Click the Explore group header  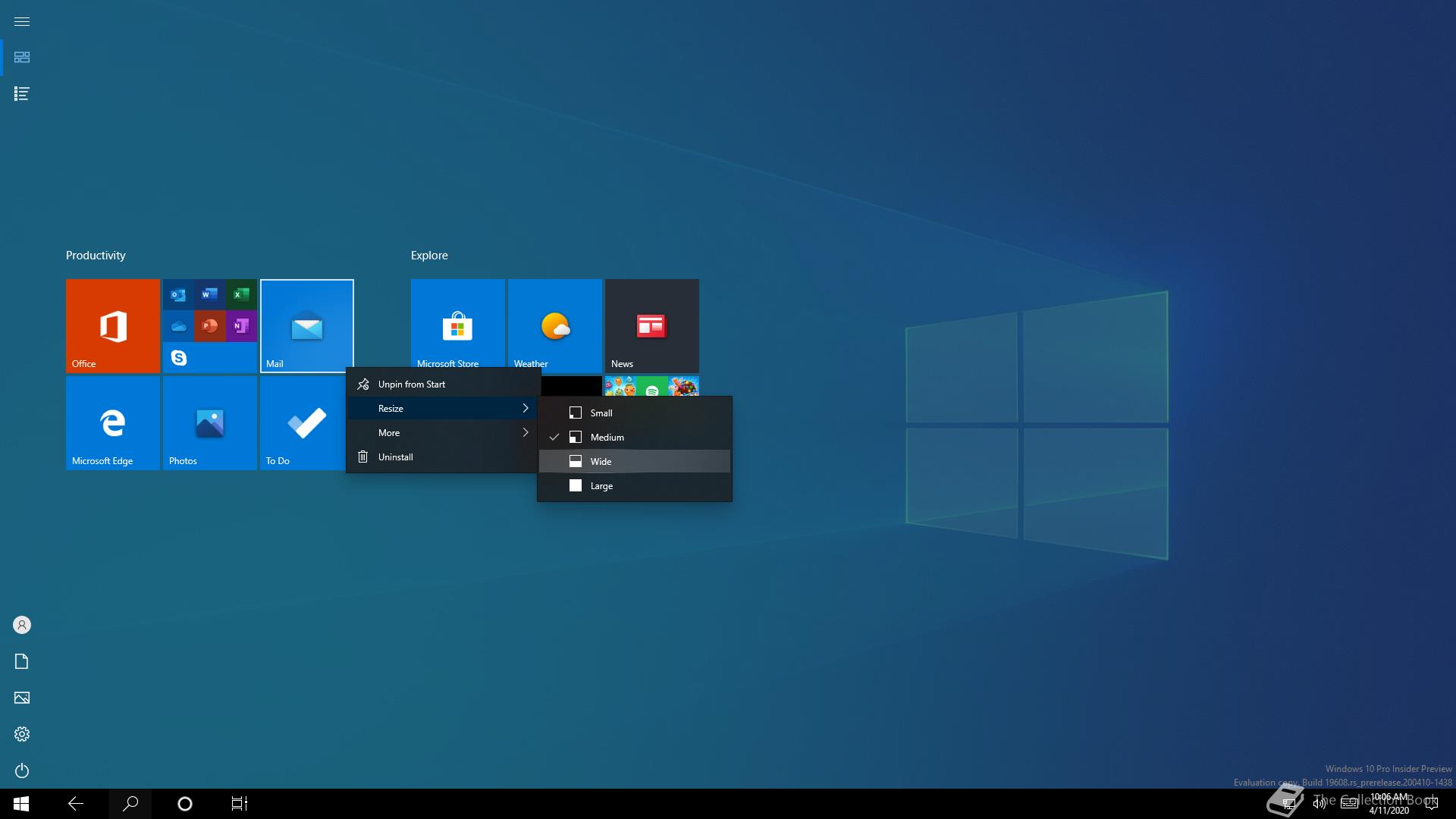(x=429, y=256)
